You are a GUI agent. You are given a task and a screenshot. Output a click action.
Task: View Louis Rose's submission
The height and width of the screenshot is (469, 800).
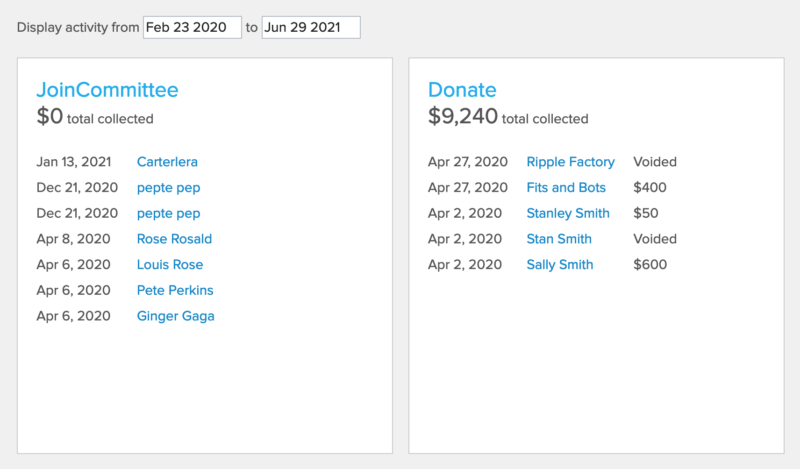click(170, 265)
